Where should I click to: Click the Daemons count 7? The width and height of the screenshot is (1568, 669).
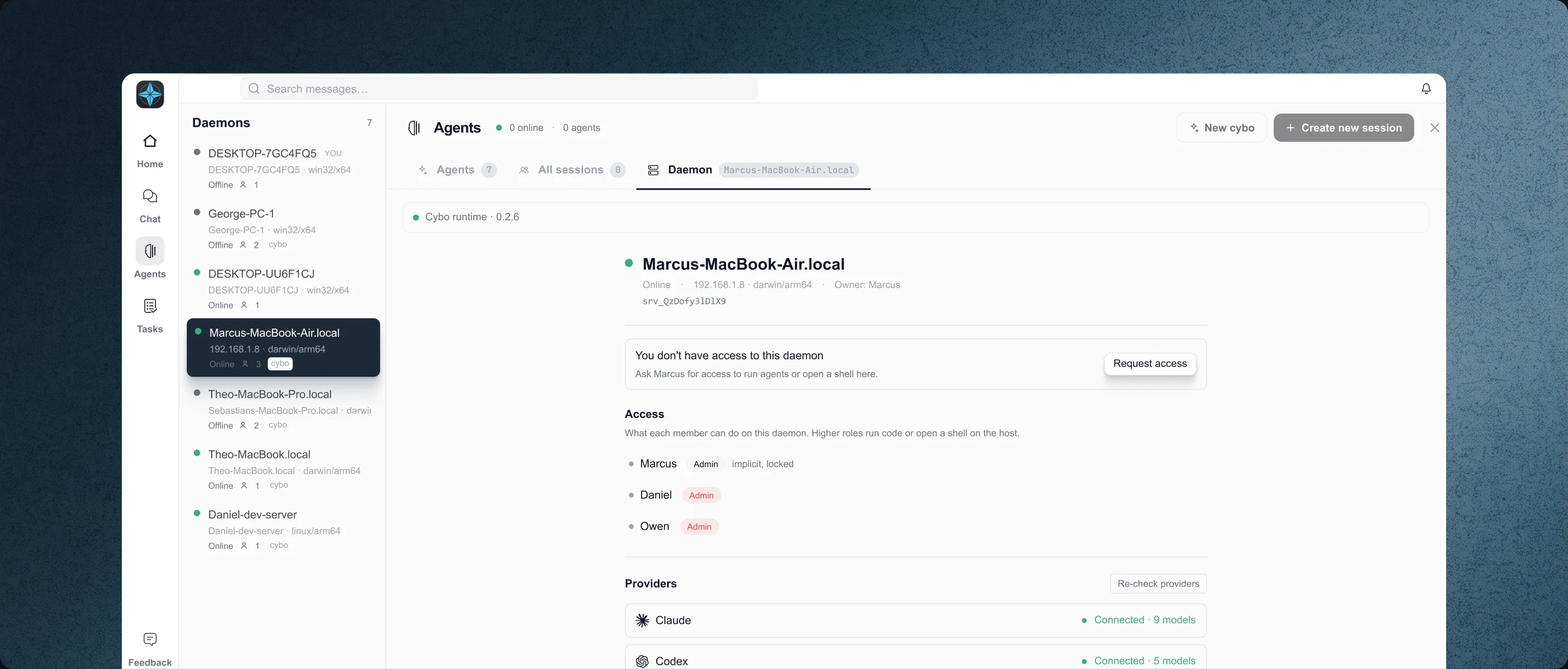pos(369,123)
